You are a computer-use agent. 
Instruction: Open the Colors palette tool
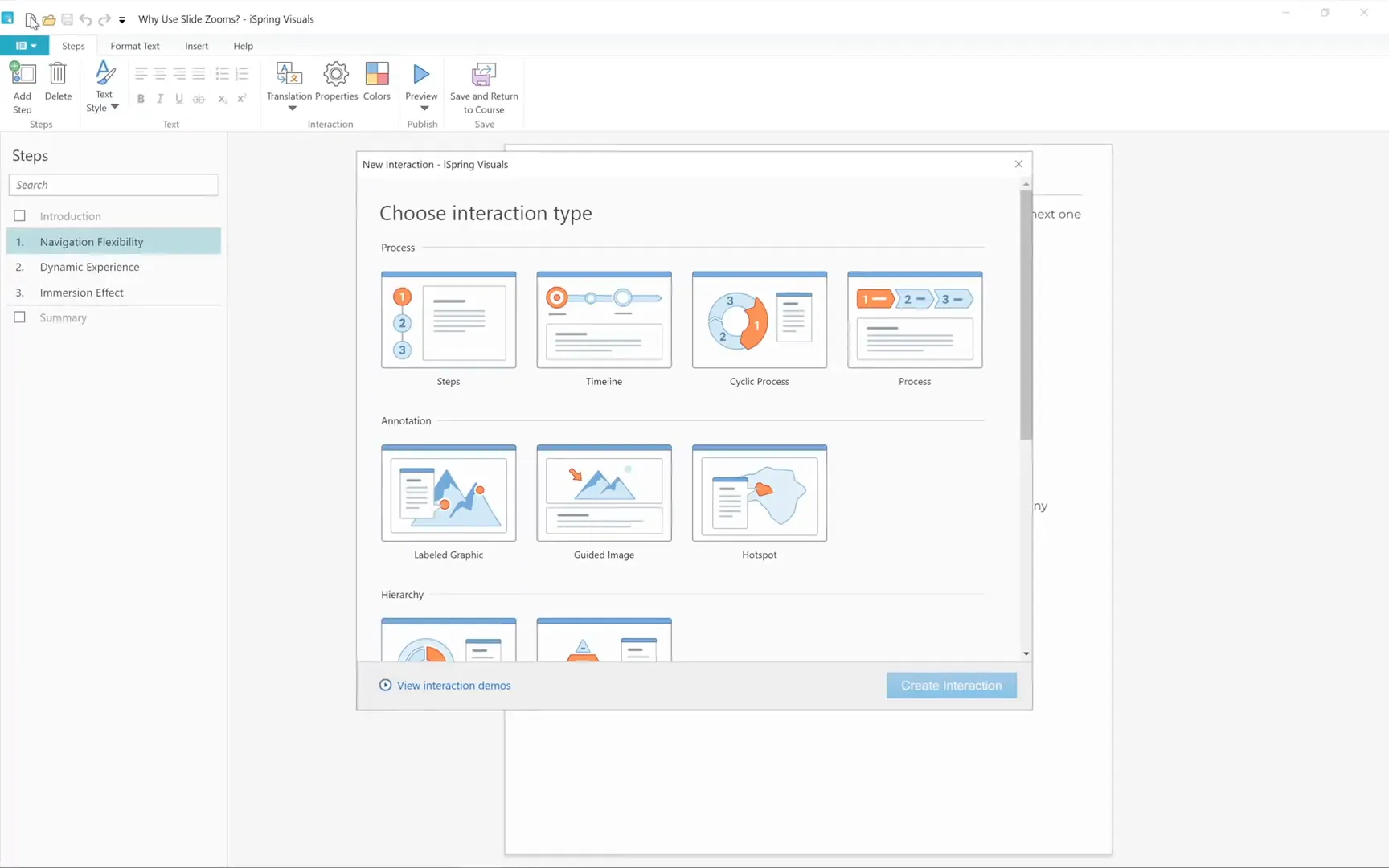pyautogui.click(x=377, y=74)
